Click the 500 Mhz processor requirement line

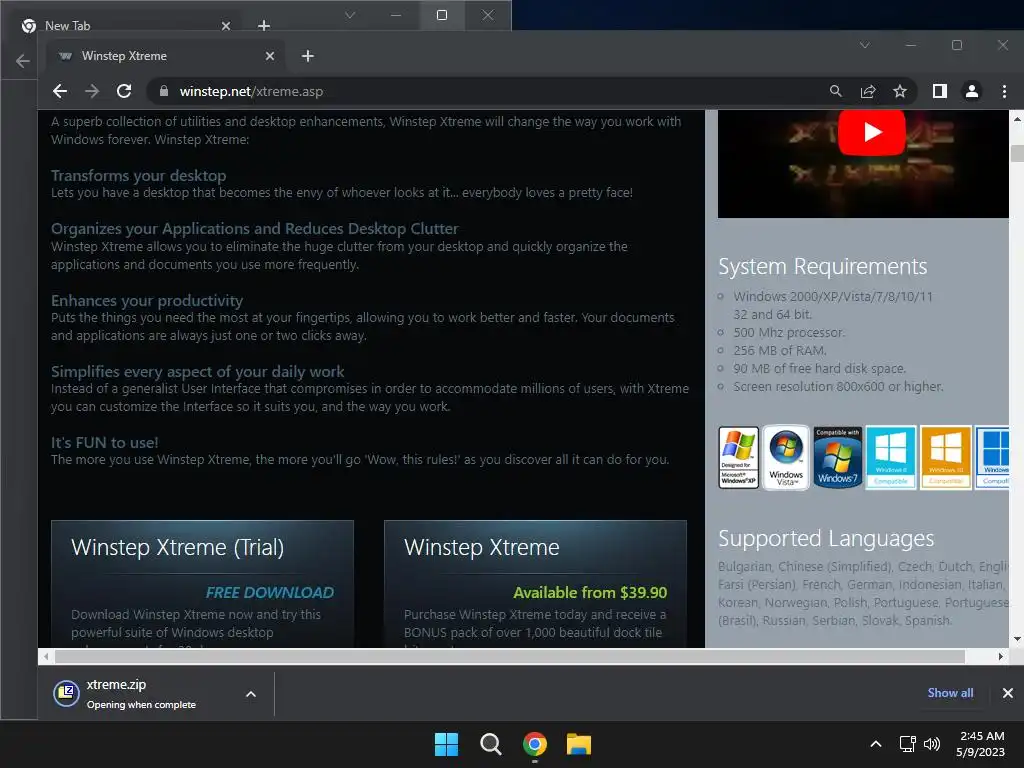click(789, 332)
